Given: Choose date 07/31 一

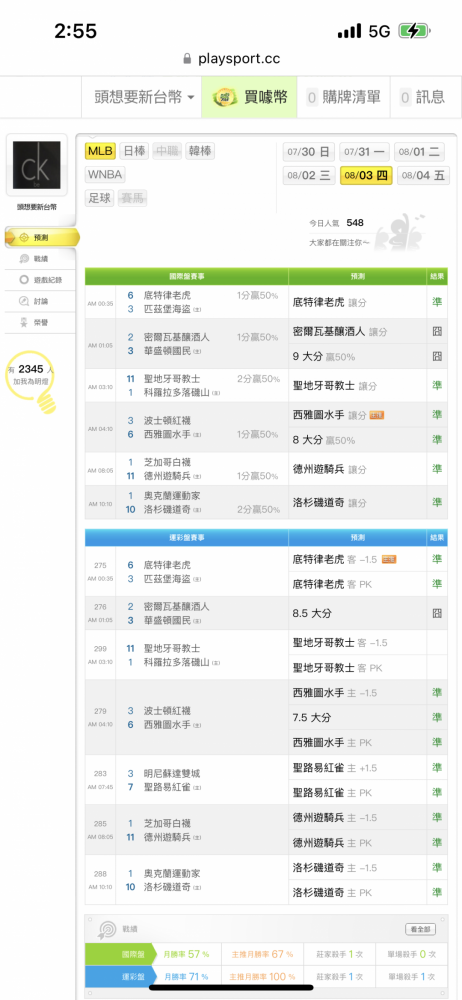Looking at the screenshot, I should (x=364, y=152).
